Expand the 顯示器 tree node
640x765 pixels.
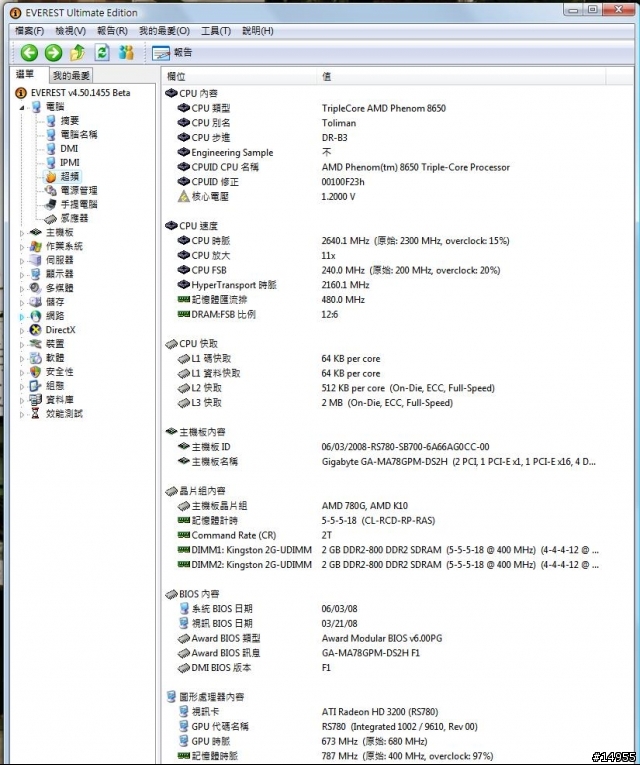(x=21, y=274)
